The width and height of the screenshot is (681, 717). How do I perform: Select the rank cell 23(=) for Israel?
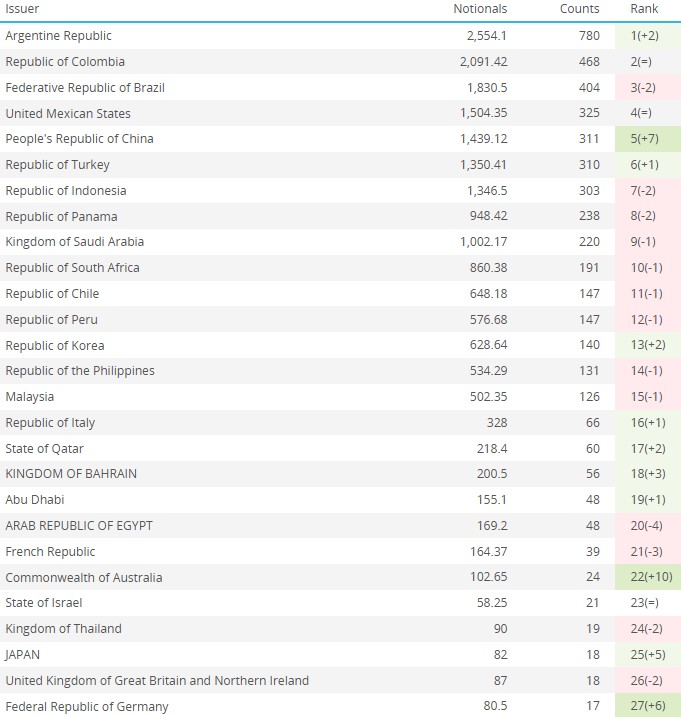pyautogui.click(x=645, y=603)
